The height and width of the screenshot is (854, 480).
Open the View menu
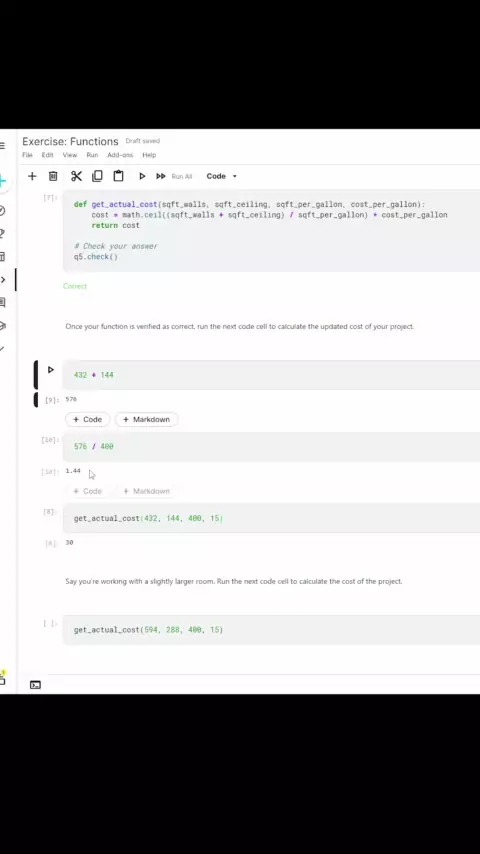pos(70,155)
